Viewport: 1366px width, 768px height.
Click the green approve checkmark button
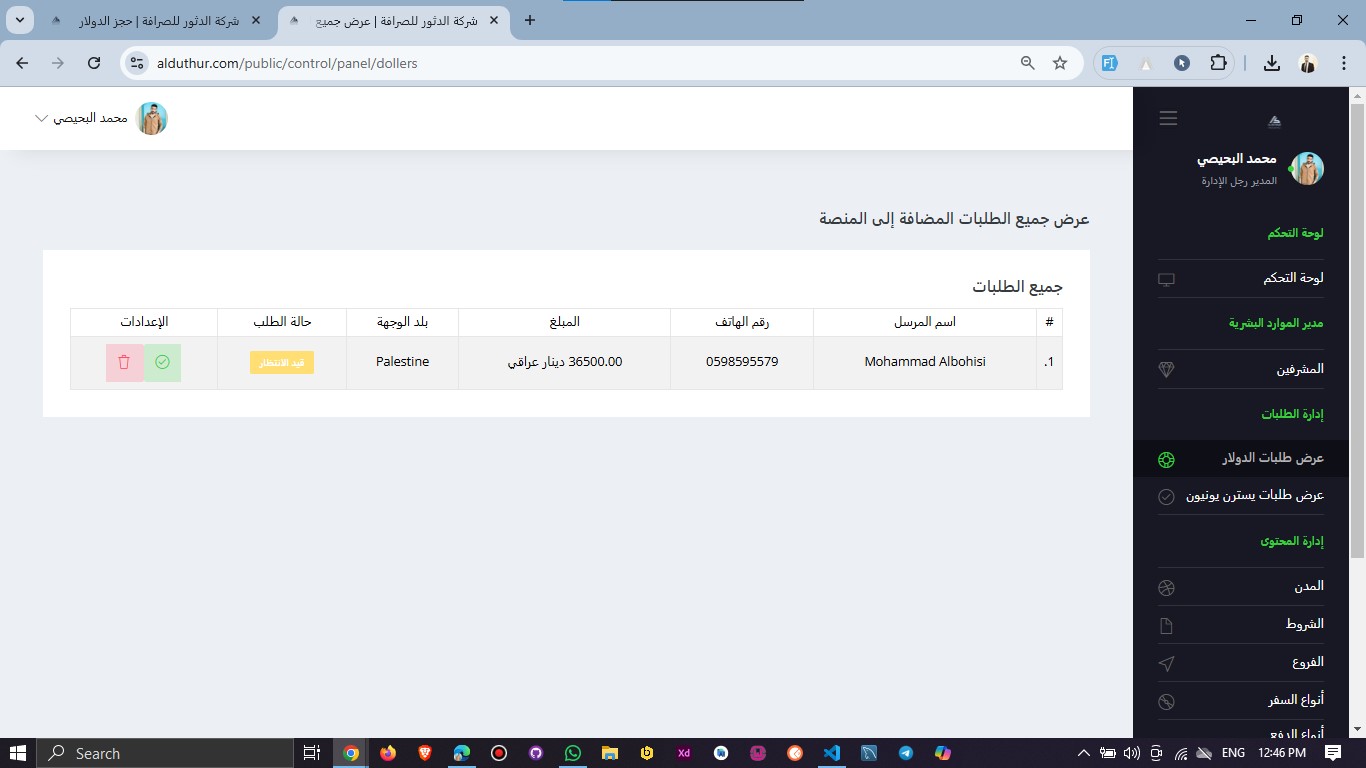[x=162, y=362]
